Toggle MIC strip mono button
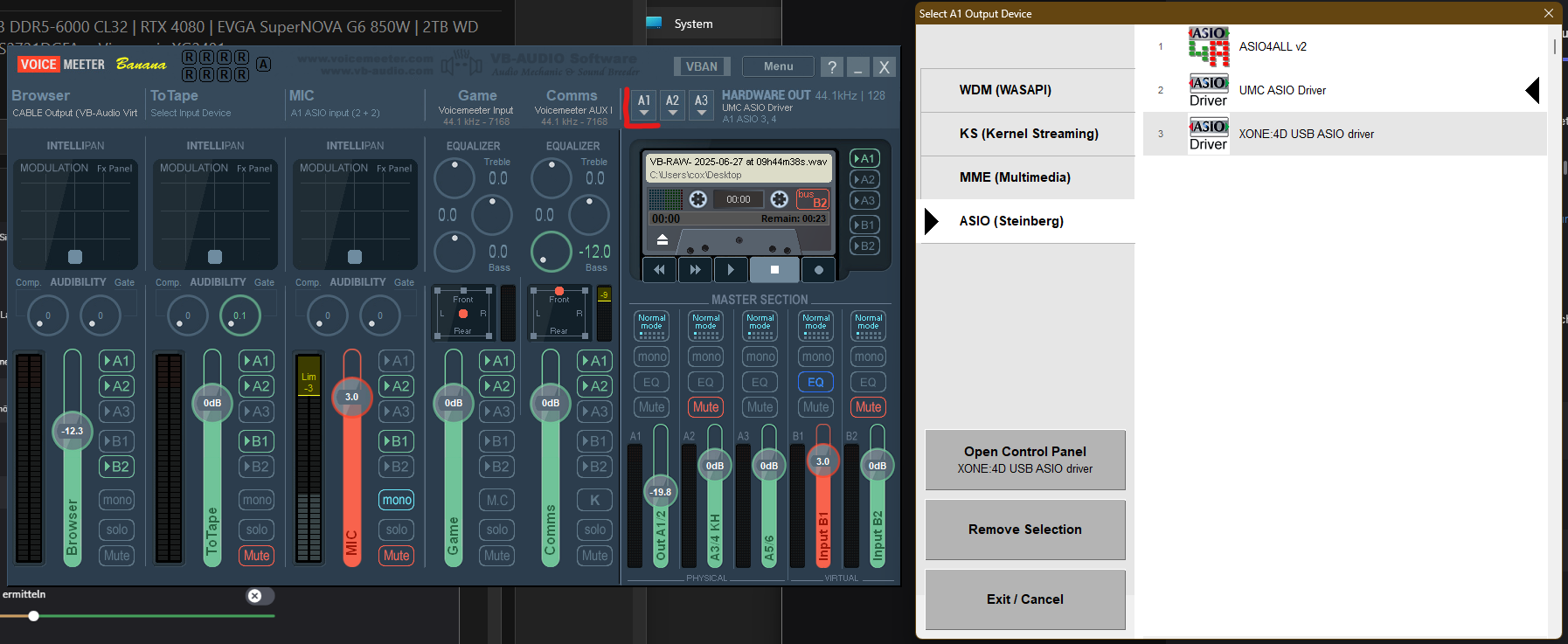This screenshot has height=644, width=1568. (x=396, y=500)
